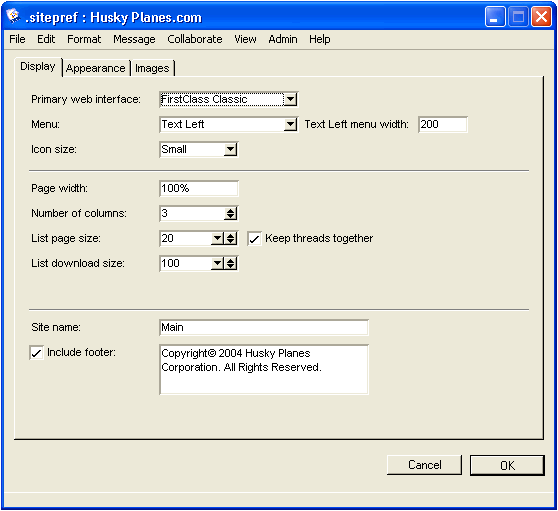Open the Admin menu

click(283, 39)
